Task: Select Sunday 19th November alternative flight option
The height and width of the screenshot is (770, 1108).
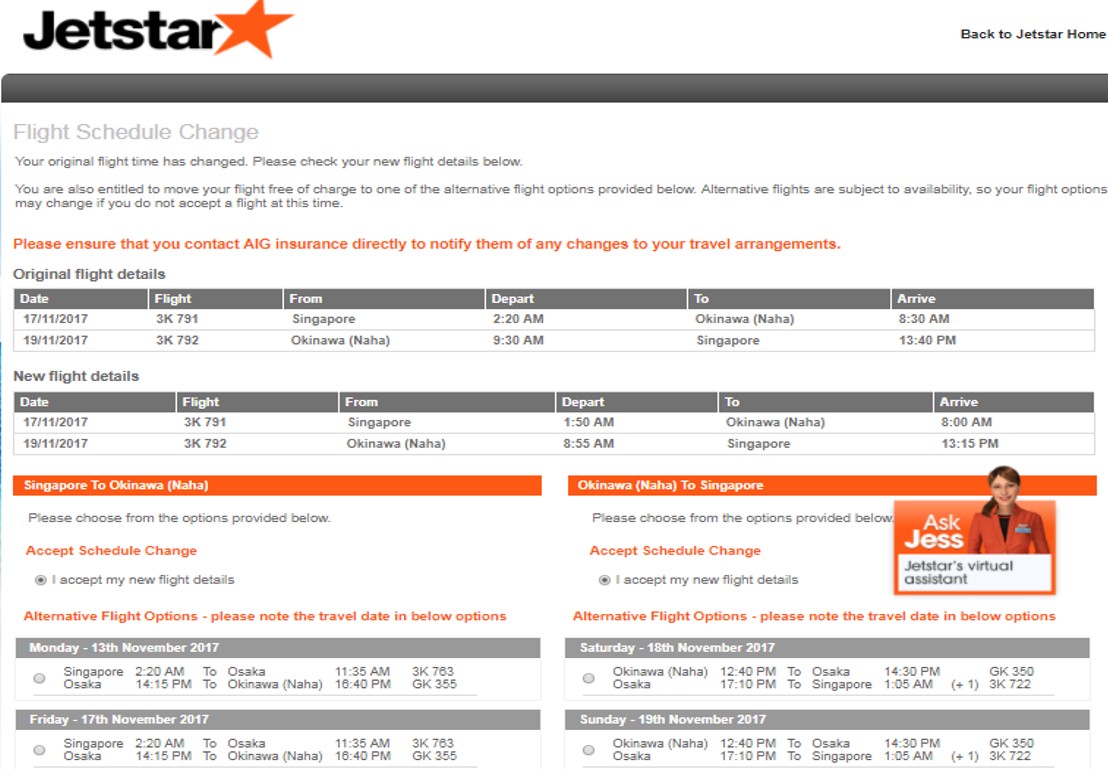Action: pyautogui.click(x=589, y=750)
